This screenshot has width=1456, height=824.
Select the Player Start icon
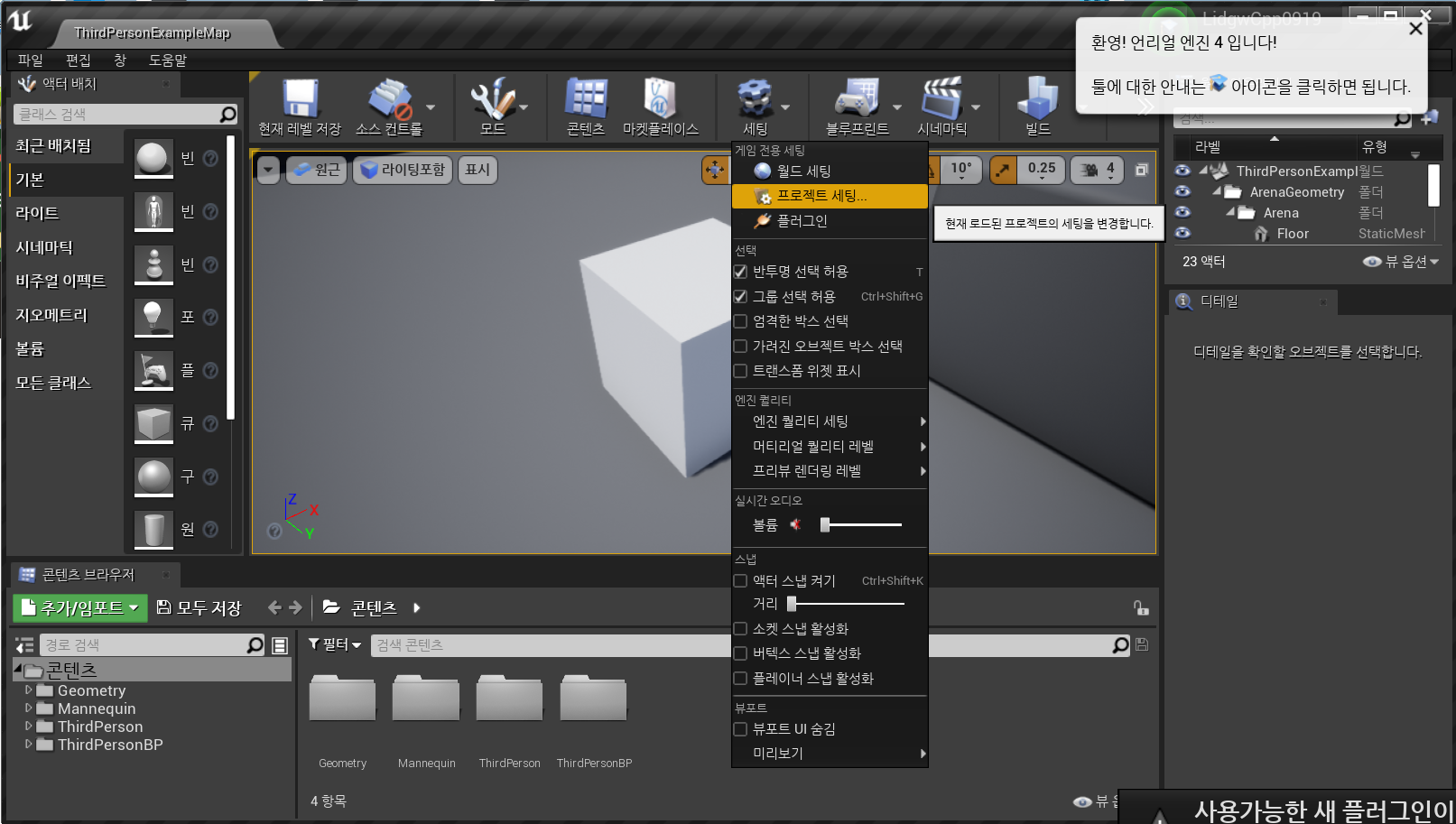coord(153,370)
